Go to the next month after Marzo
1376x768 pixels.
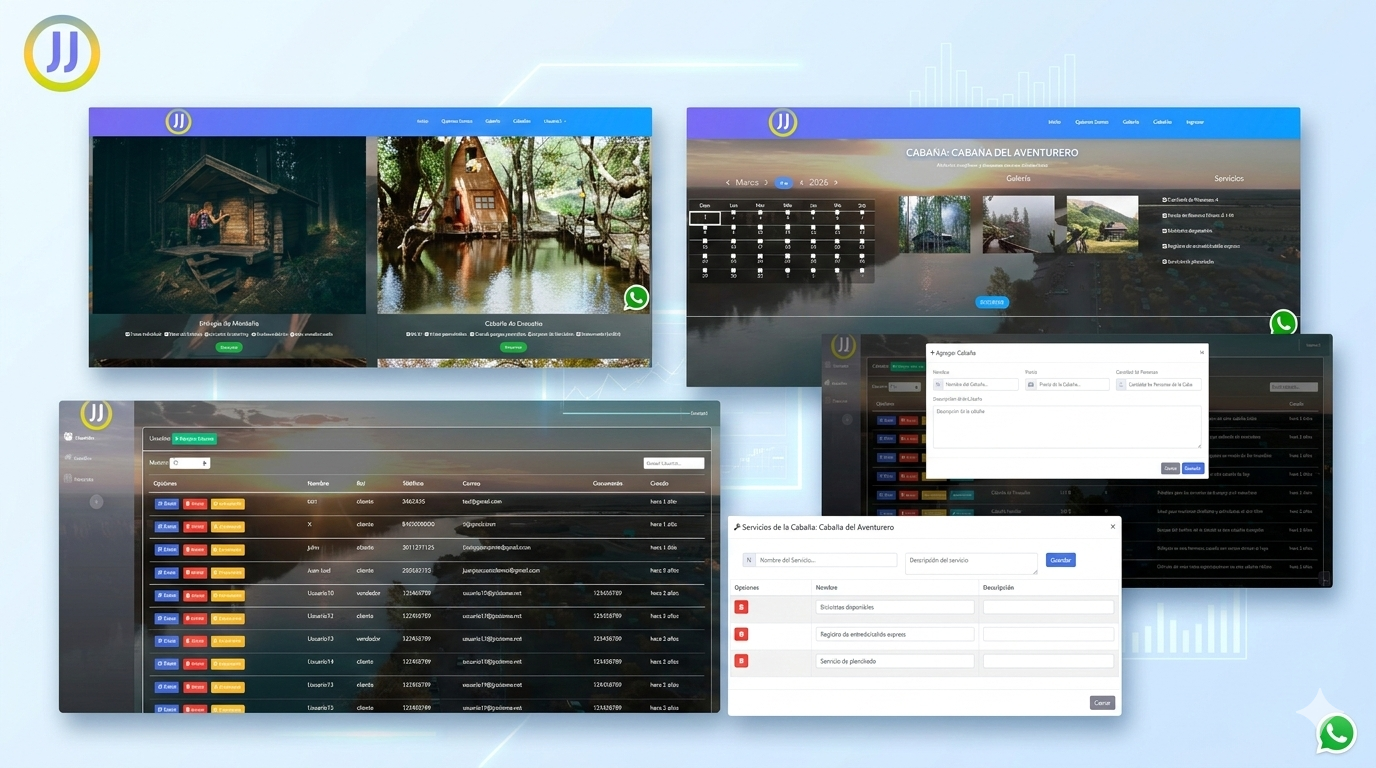click(767, 183)
